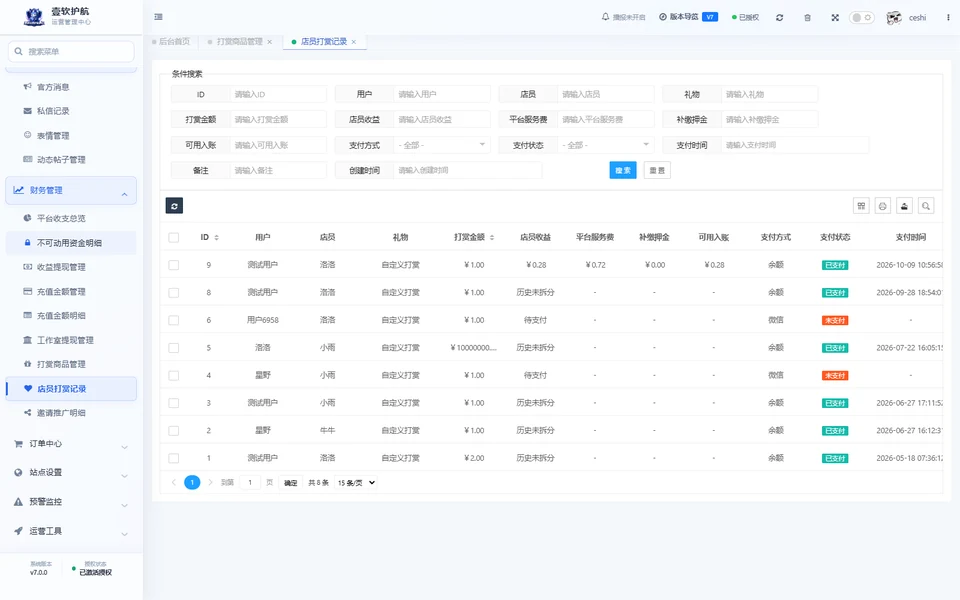The image size is (960, 600).
Task: Focus the 请输入支付时间 date field
Action: [x=795, y=145]
